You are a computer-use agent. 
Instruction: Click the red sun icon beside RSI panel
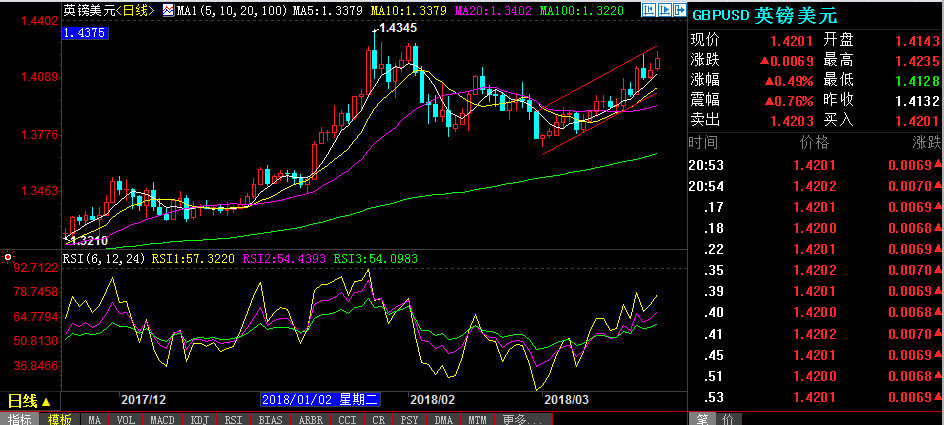(7, 258)
